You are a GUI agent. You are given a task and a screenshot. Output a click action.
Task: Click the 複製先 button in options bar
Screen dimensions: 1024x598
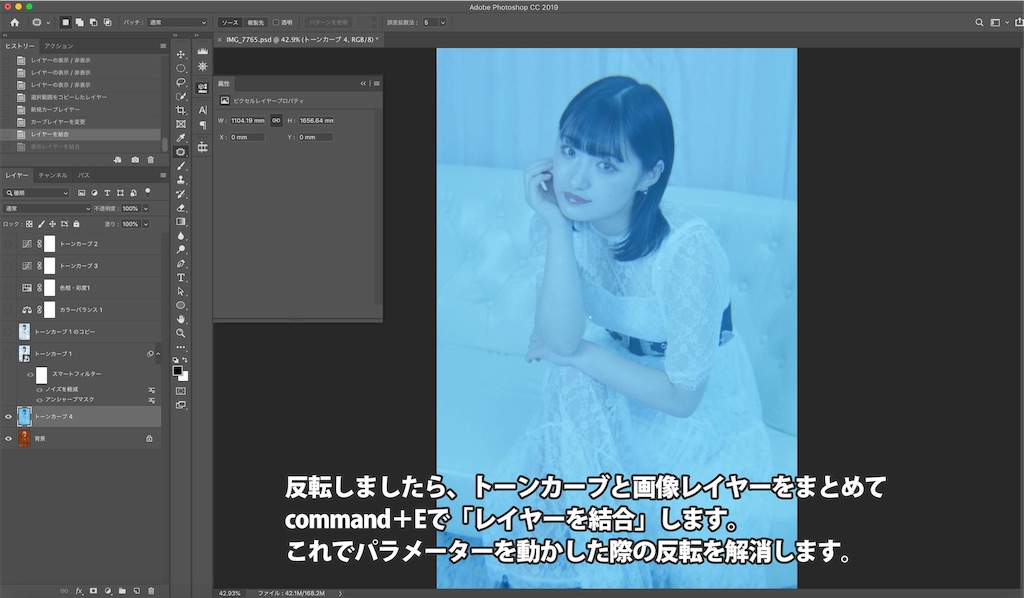(254, 21)
